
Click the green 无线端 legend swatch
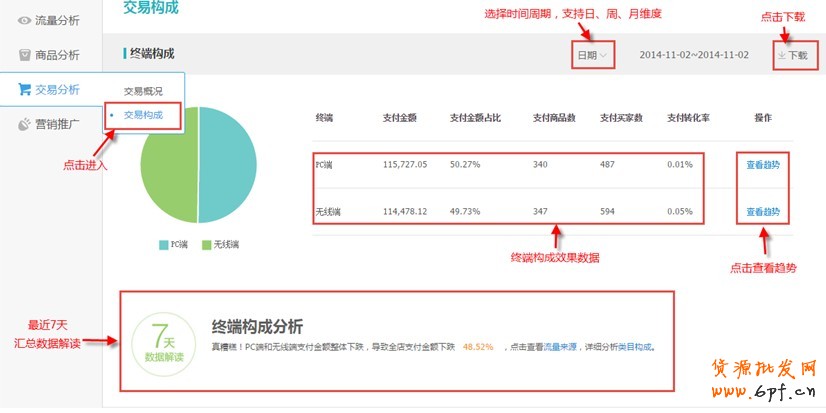[206, 244]
